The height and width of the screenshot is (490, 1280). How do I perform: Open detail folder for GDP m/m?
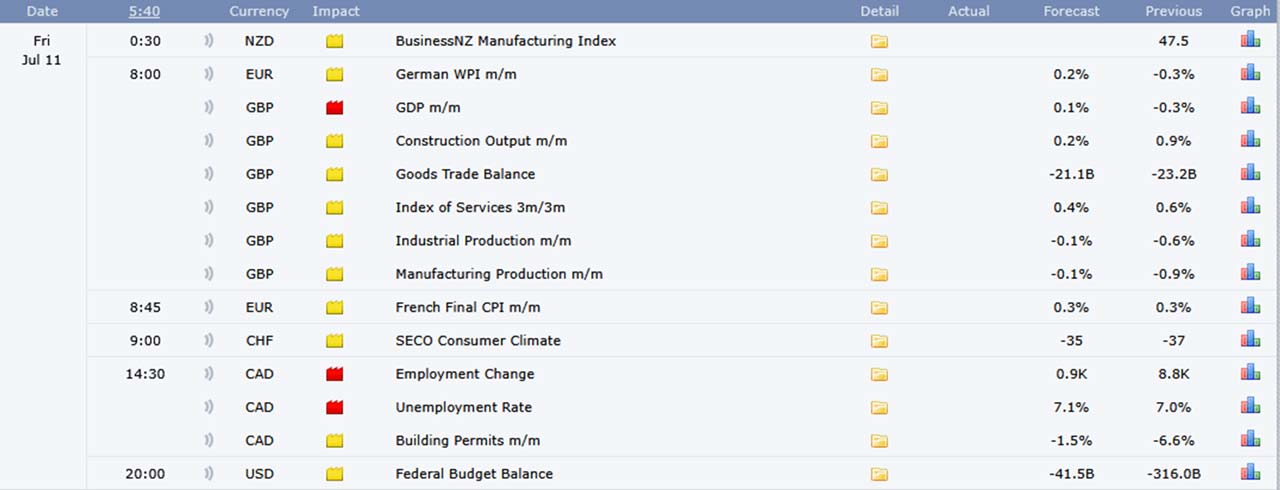[x=879, y=108]
